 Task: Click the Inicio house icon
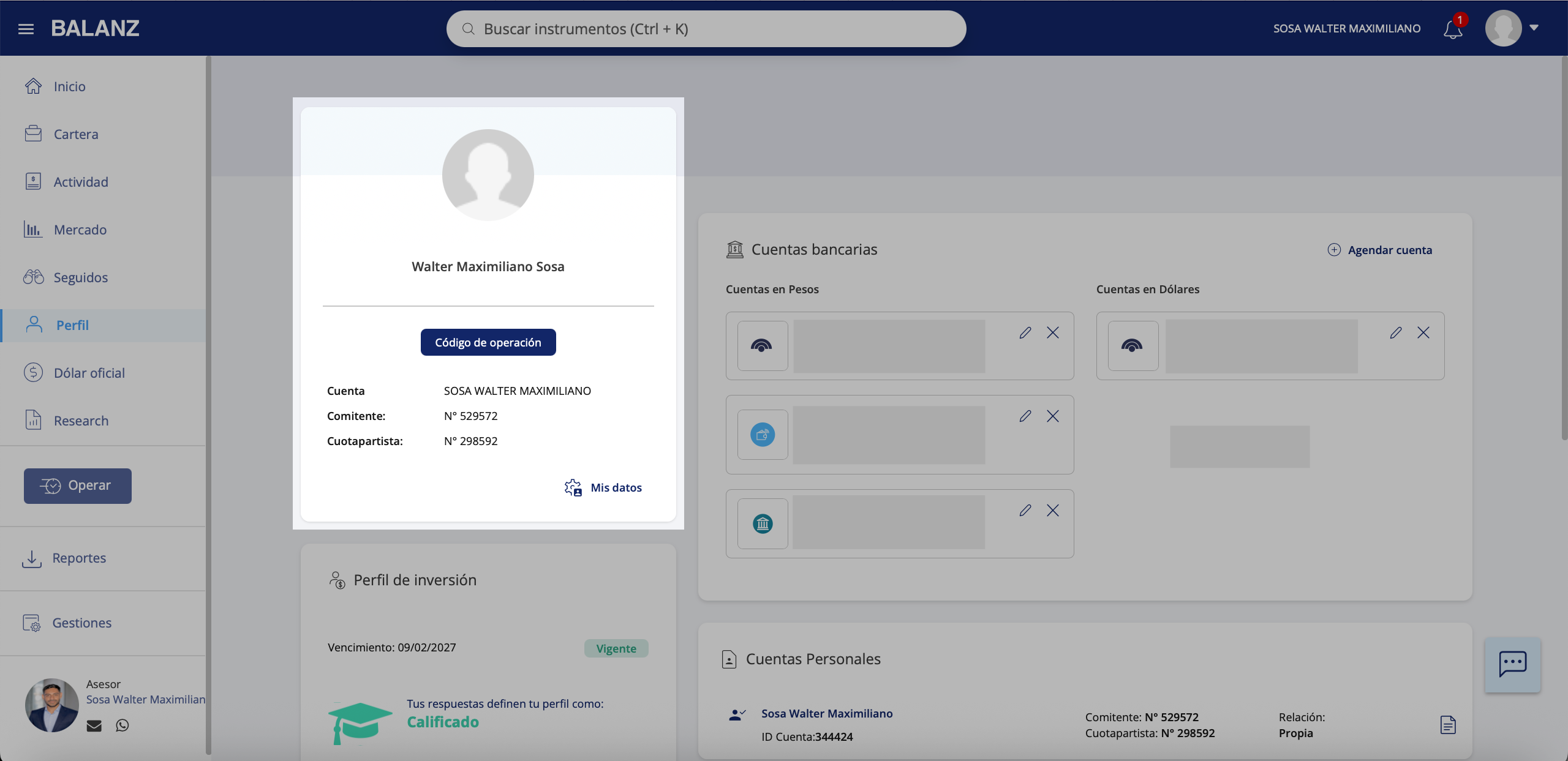(34, 86)
